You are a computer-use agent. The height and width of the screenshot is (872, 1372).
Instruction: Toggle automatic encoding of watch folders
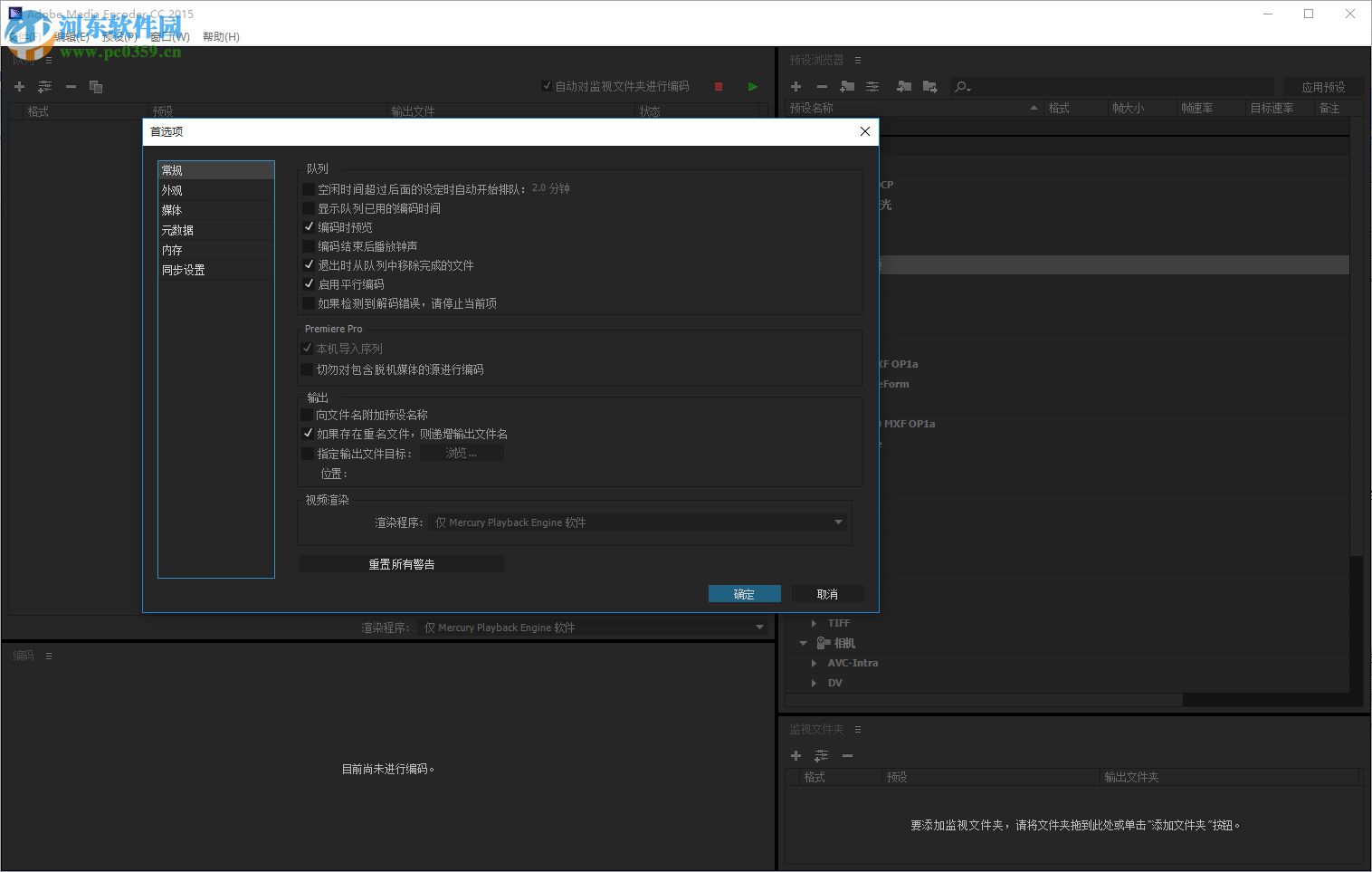547,85
